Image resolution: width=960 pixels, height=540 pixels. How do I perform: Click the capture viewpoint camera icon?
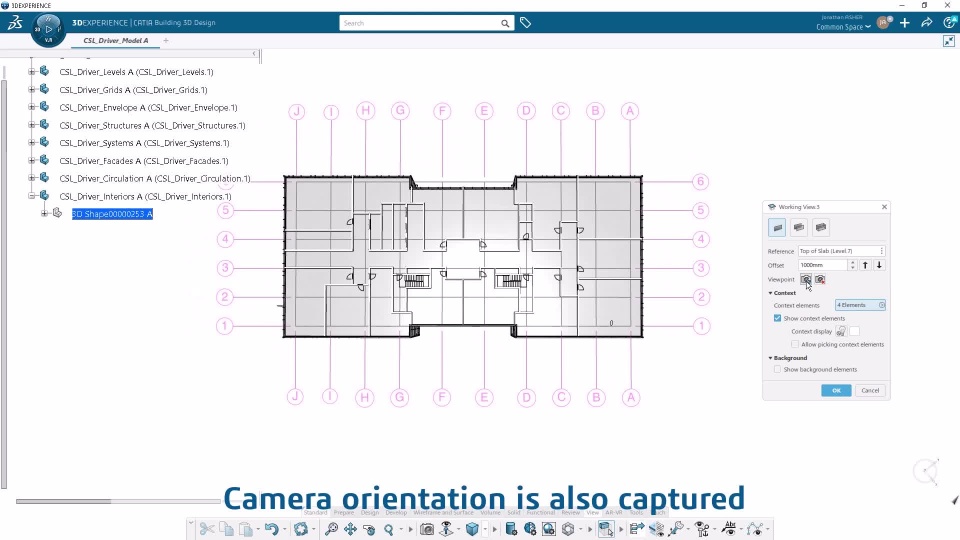(806, 279)
